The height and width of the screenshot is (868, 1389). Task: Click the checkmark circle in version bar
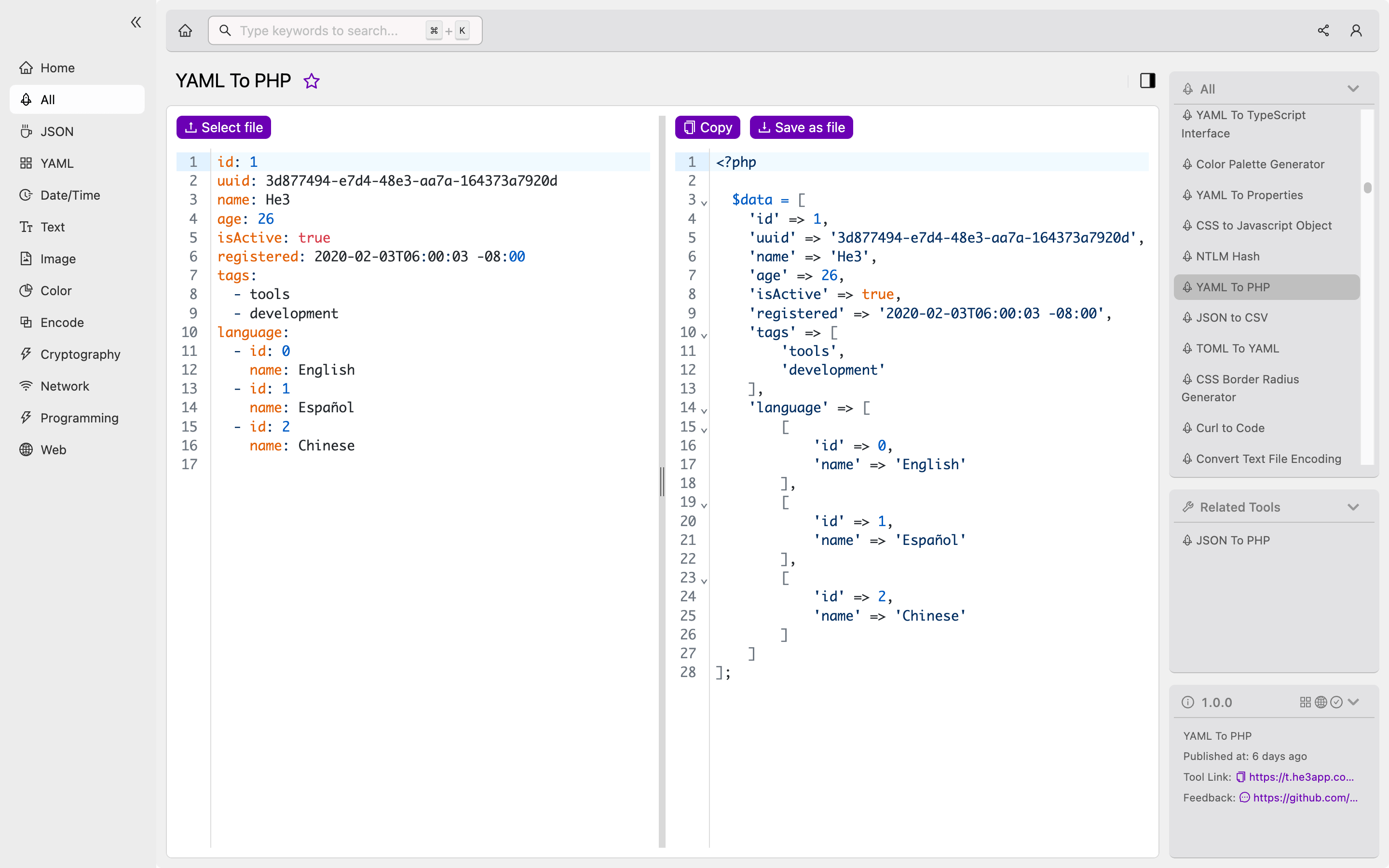pyautogui.click(x=1336, y=702)
